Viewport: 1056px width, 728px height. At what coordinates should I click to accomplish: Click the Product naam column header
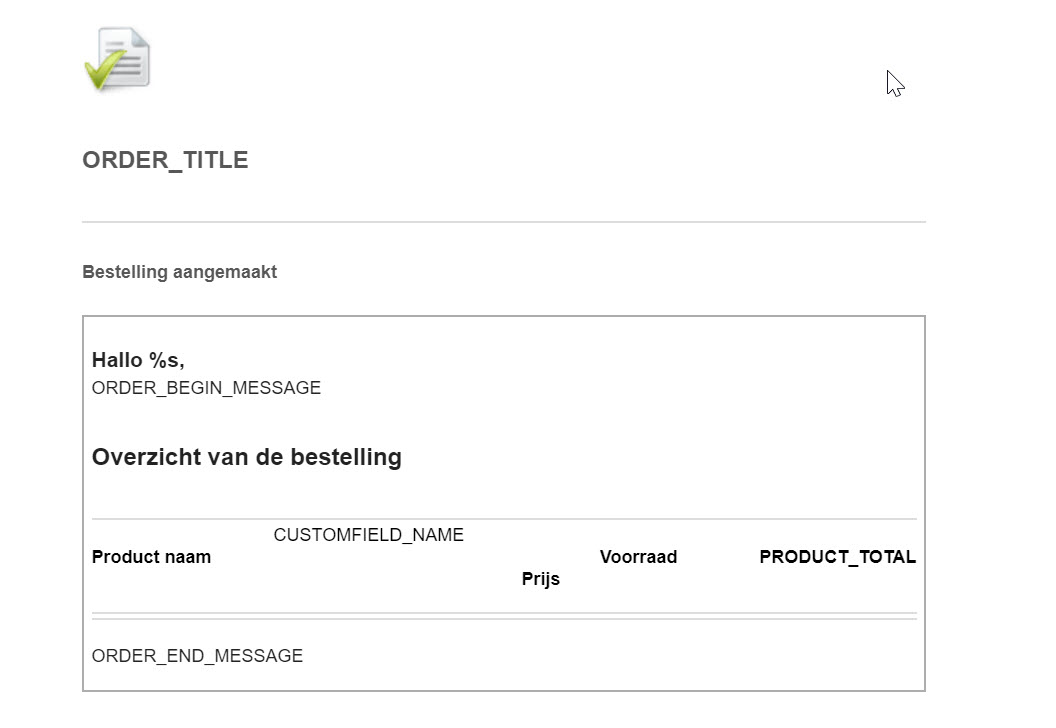[x=152, y=557]
